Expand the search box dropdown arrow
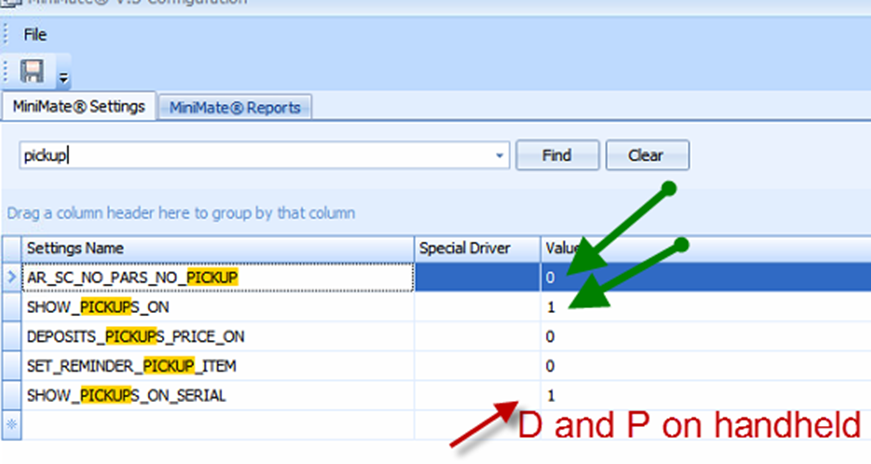 499,156
